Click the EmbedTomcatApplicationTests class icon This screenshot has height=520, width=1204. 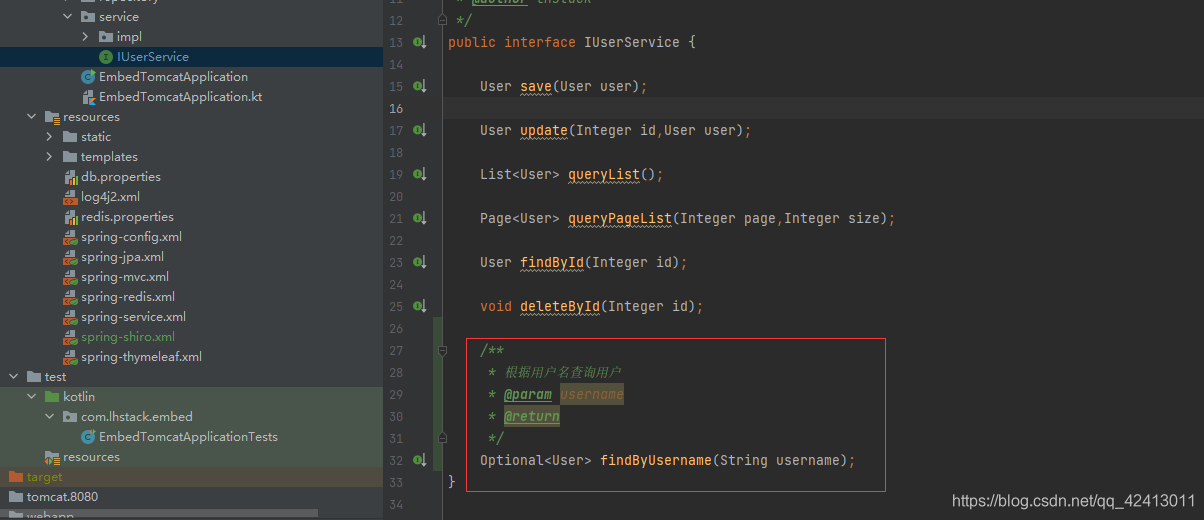pyautogui.click(x=88, y=437)
